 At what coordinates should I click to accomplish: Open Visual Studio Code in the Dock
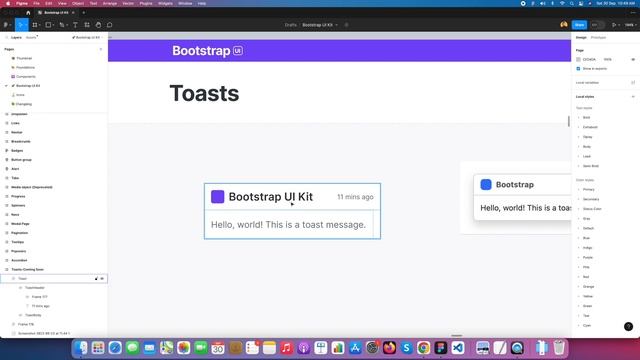pyautogui.click(x=458, y=348)
